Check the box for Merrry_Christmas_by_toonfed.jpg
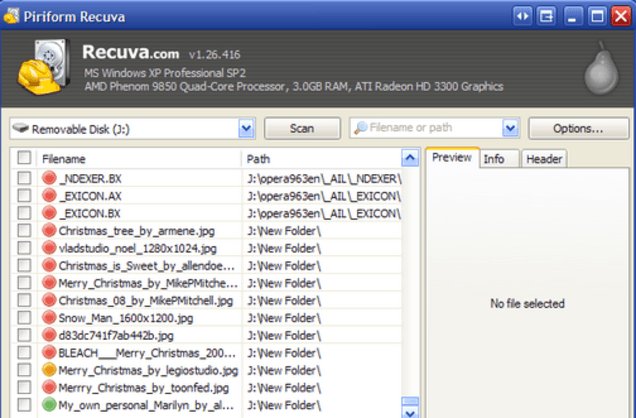636x418 pixels. click(x=24, y=387)
